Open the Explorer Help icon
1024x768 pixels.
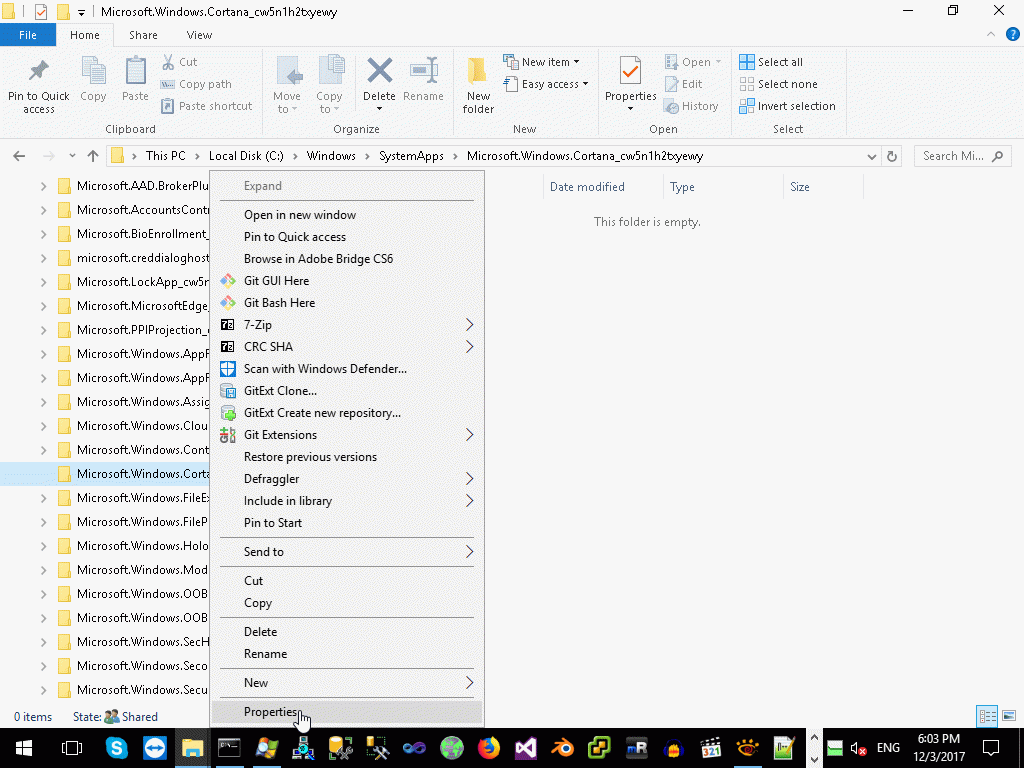[x=1012, y=35]
